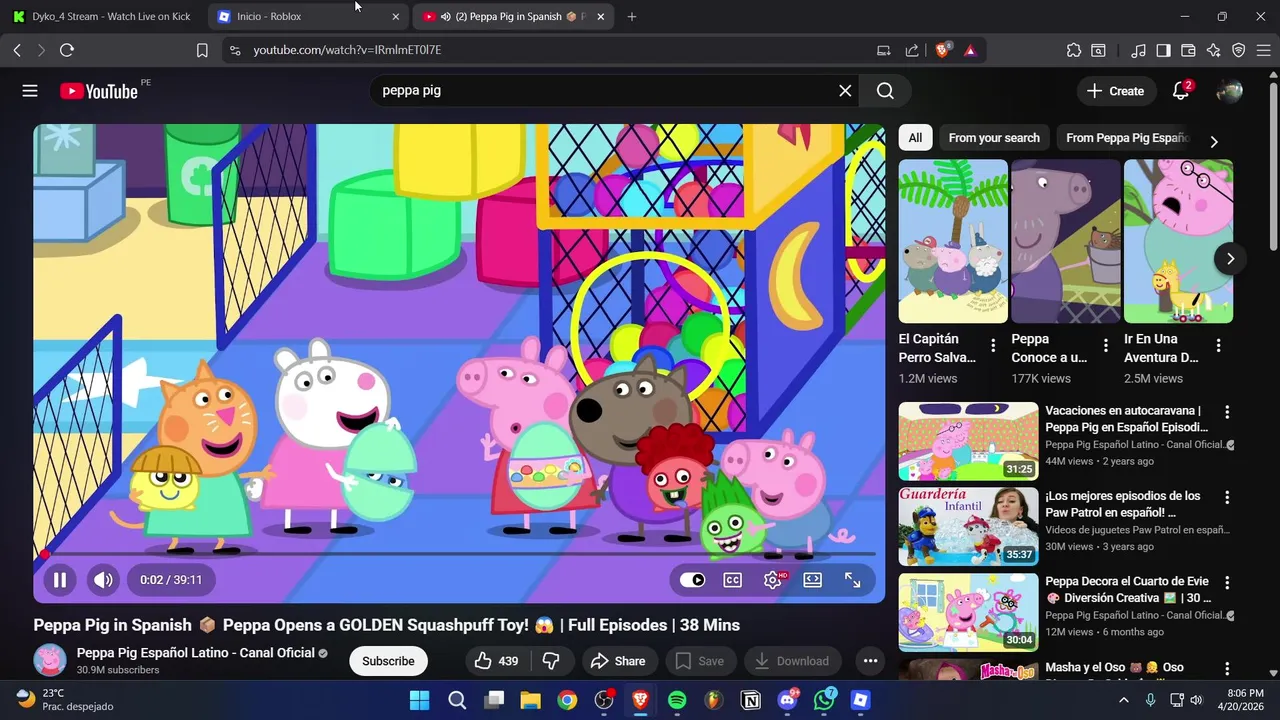The width and height of the screenshot is (1280, 720).
Task: Select From your search chip
Action: point(994,138)
